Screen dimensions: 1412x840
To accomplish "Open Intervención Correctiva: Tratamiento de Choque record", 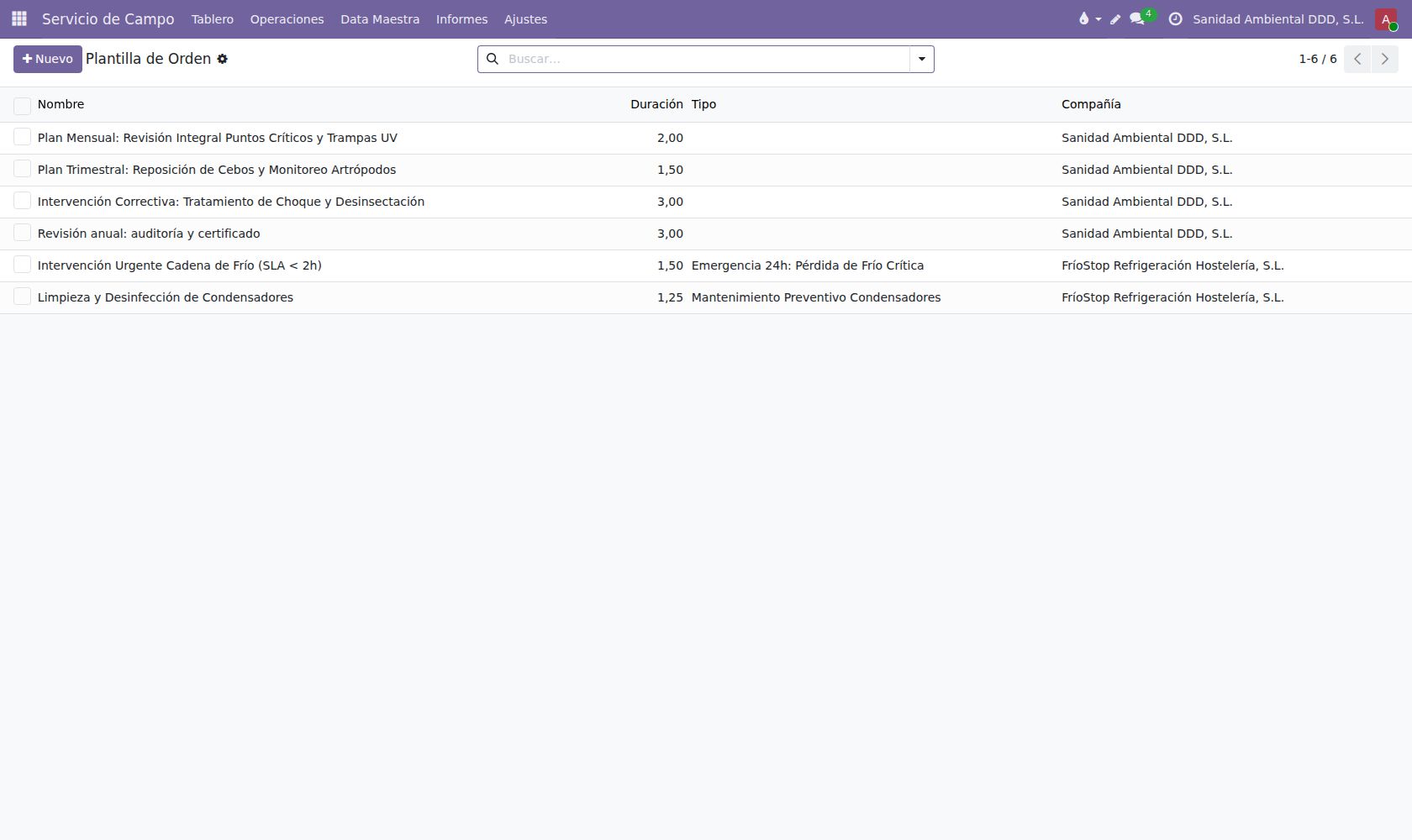I will [x=231, y=202].
